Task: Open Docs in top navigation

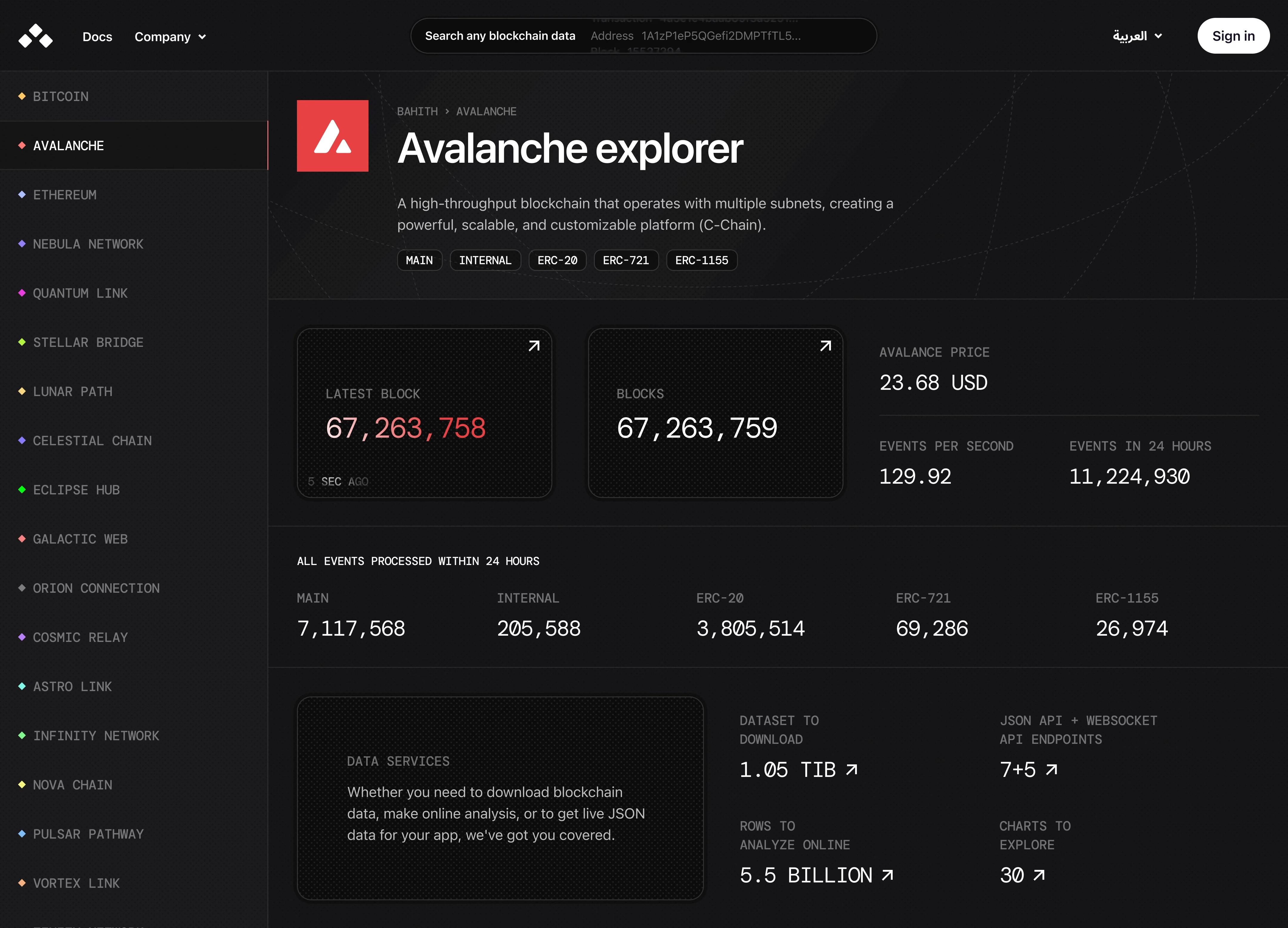Action: tap(97, 37)
